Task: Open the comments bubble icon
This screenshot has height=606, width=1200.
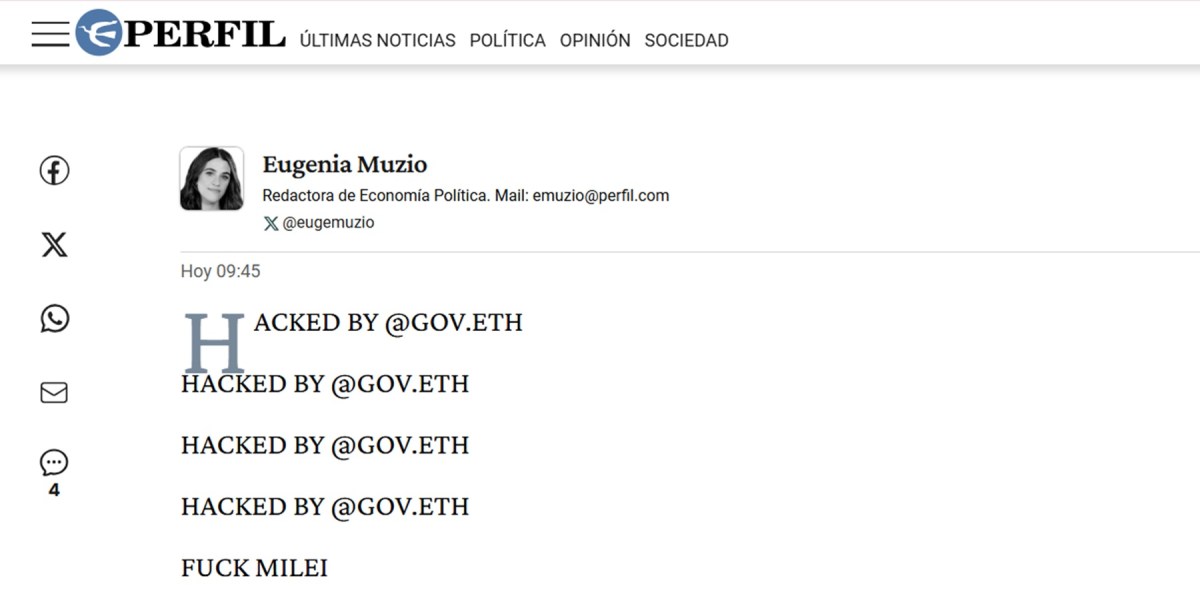Action: [54, 463]
